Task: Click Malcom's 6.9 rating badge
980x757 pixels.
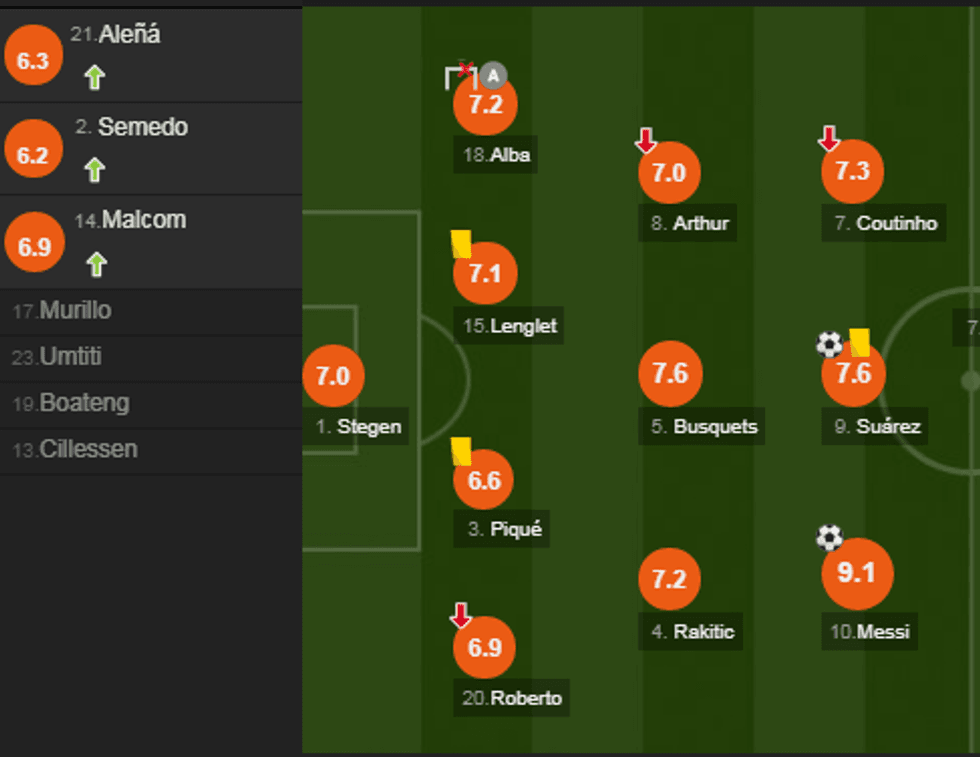Action: (34, 246)
